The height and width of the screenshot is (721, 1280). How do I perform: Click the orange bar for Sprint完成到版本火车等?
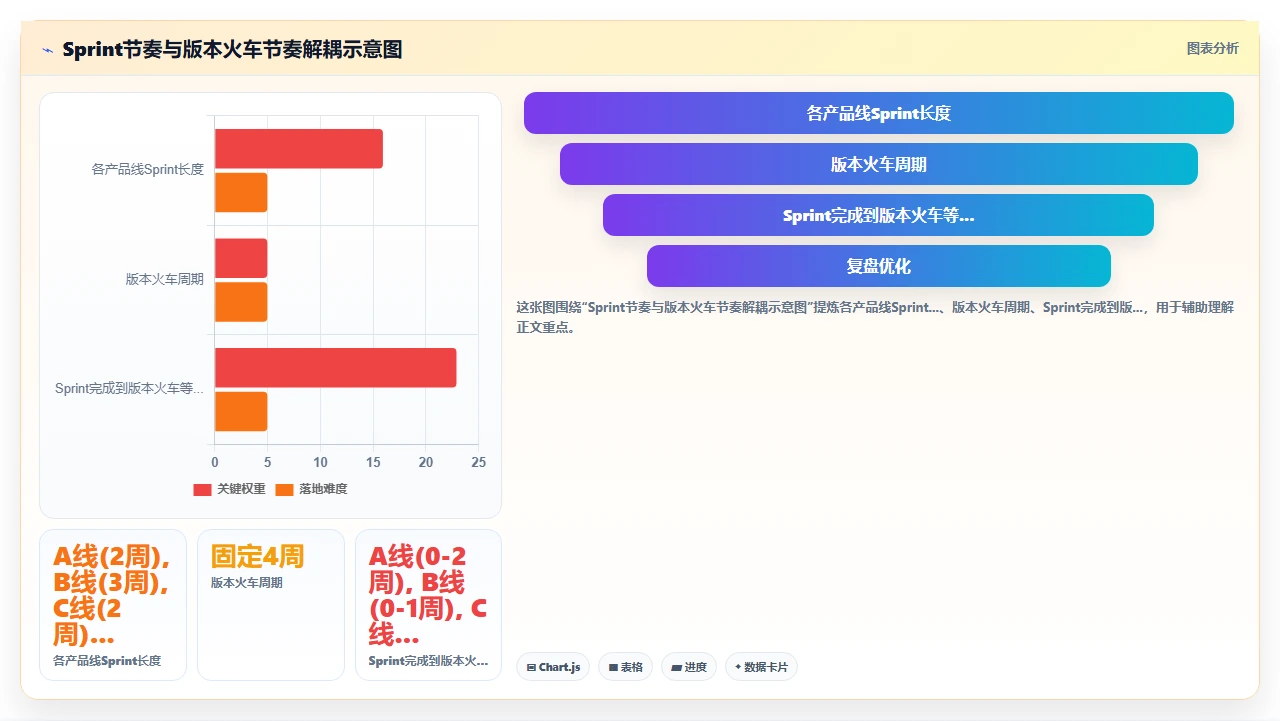click(241, 411)
